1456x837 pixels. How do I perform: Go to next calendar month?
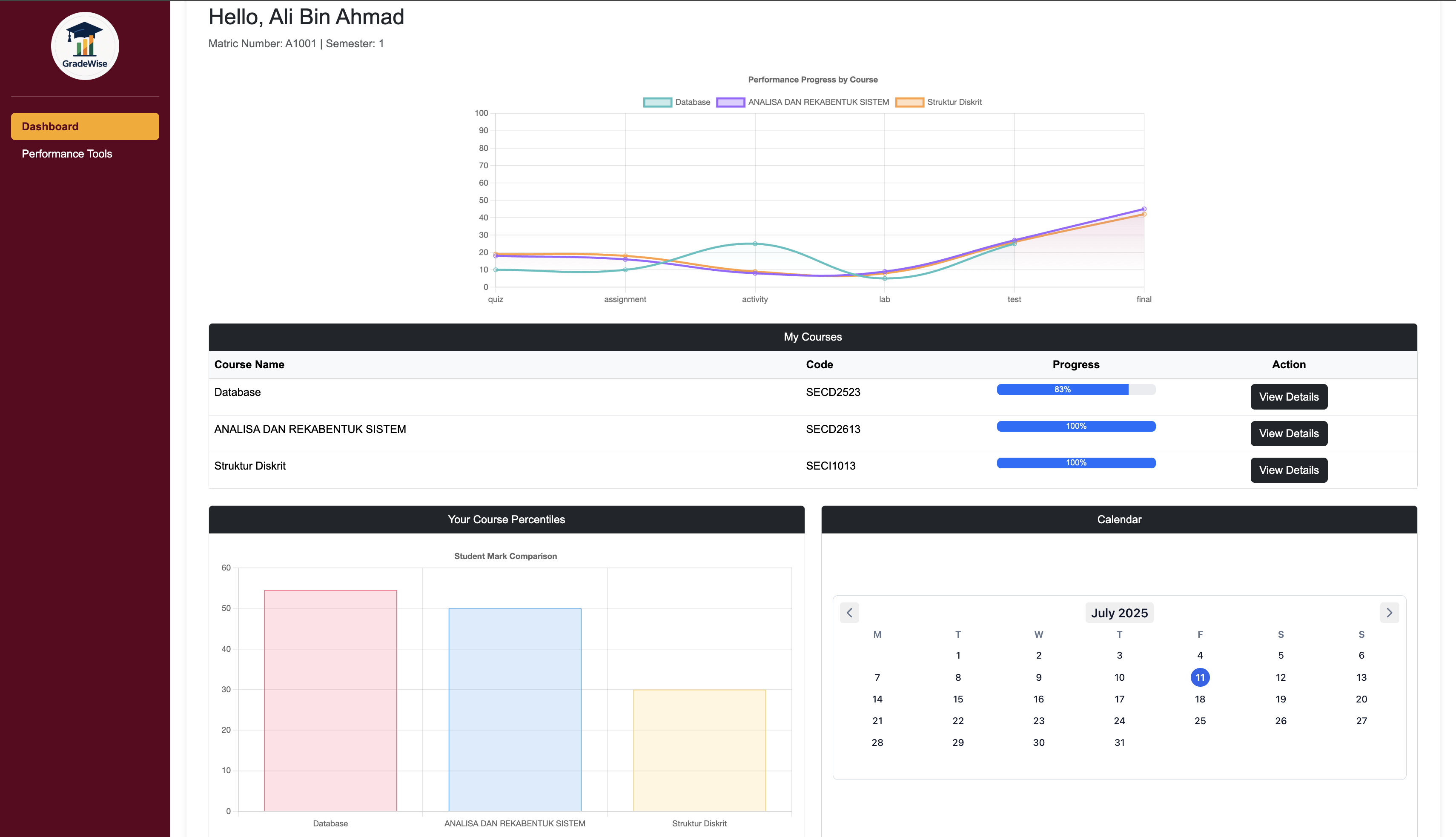pos(1389,613)
